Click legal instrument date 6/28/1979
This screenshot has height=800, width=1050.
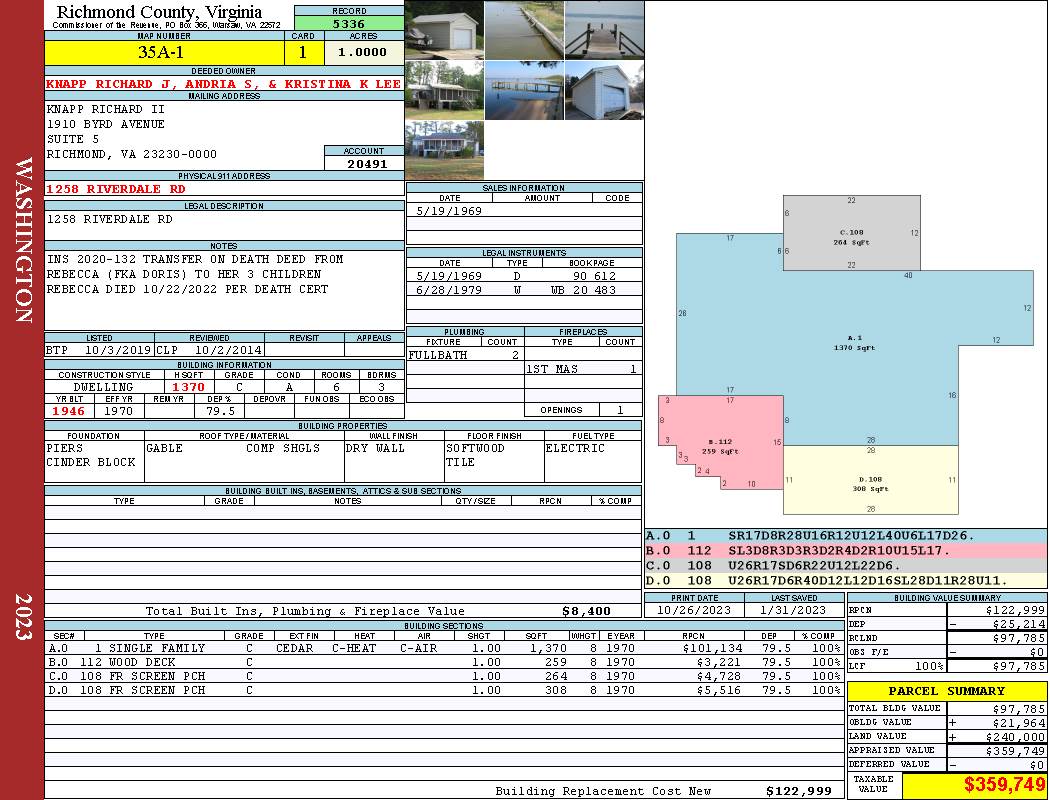point(449,290)
